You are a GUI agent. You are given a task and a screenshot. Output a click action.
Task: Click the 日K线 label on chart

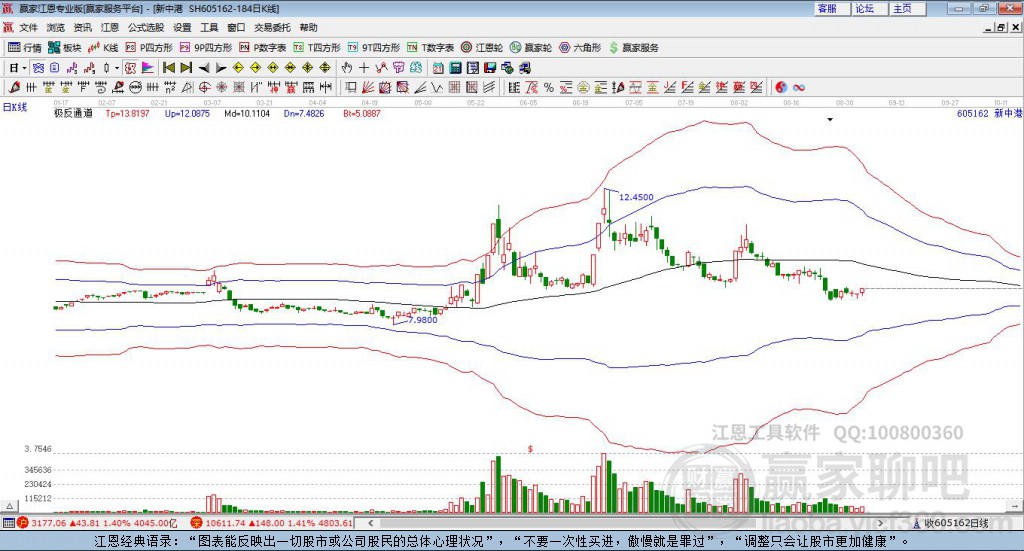coord(15,107)
